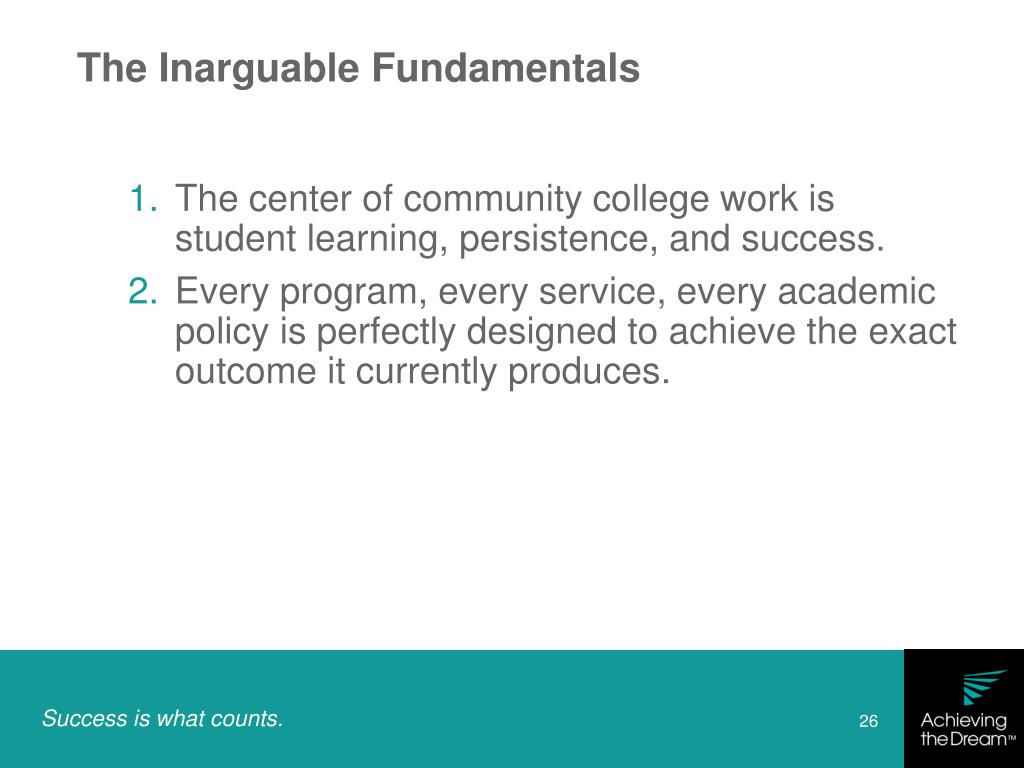Click the teal footer banner
The height and width of the screenshot is (768, 1024).
(x=452, y=709)
